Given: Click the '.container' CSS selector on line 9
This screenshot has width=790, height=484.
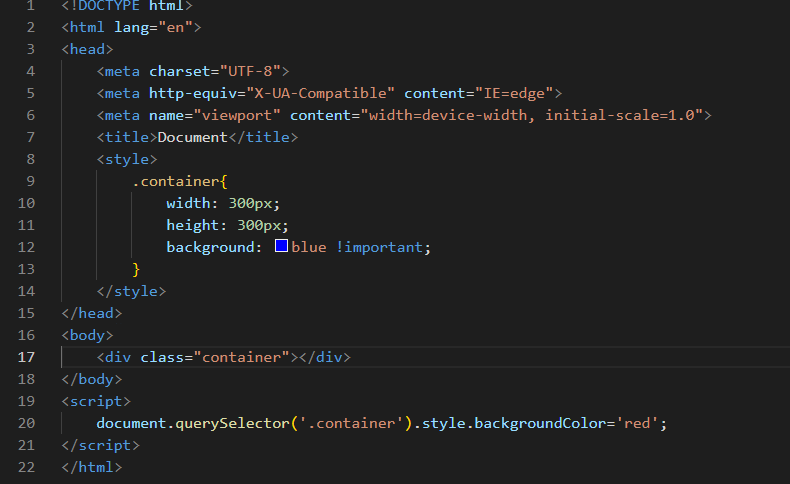Looking at the screenshot, I should (176, 181).
